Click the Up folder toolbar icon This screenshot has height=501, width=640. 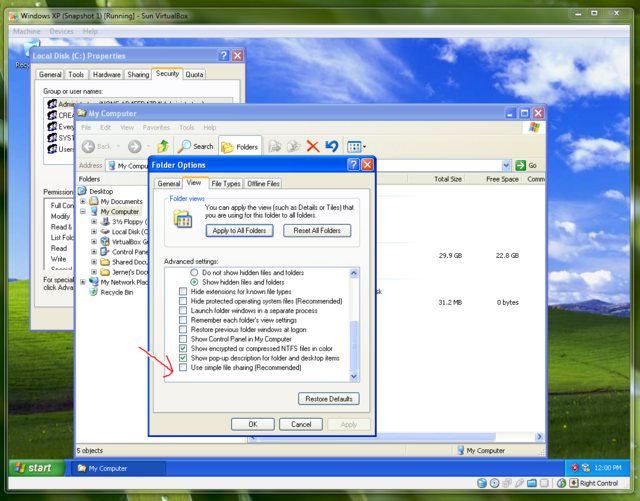coord(163,146)
